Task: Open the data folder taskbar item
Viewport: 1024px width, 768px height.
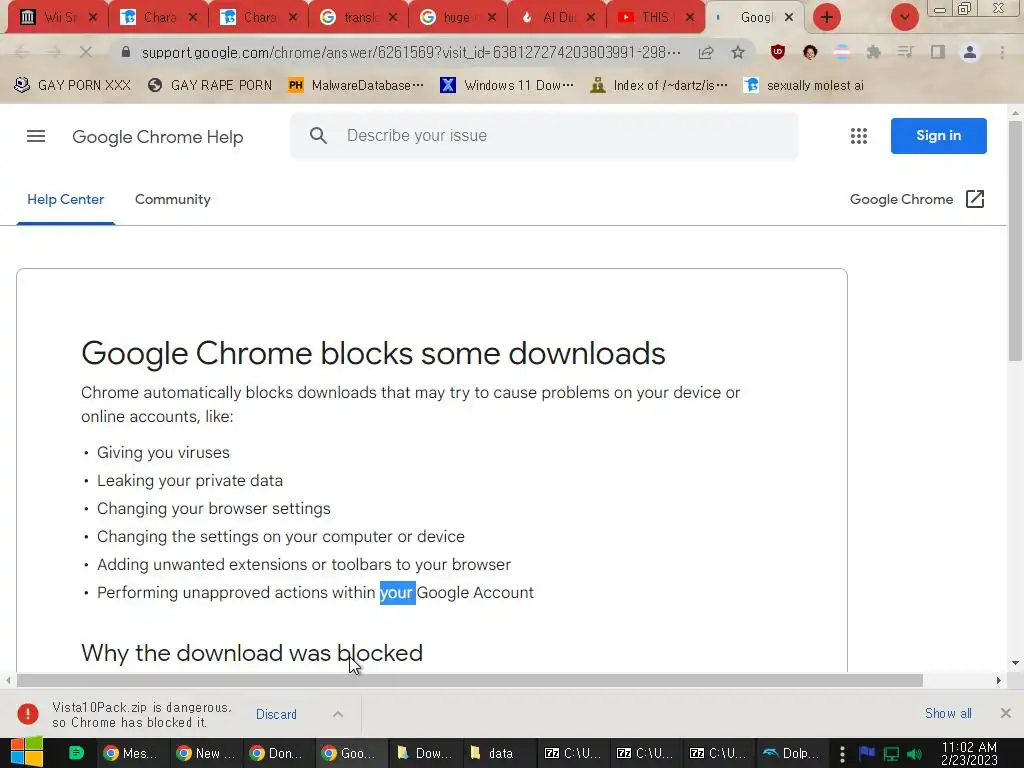Action: point(499,754)
